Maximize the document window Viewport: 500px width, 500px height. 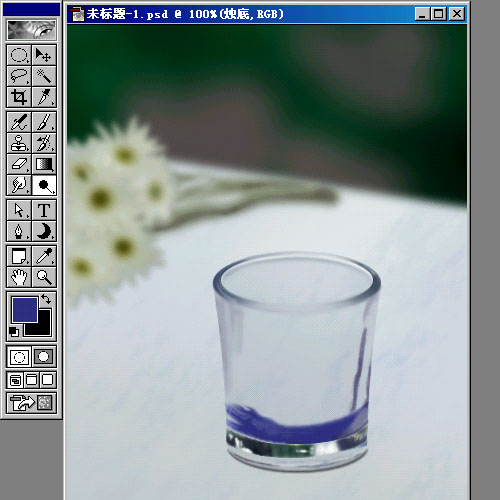click(x=438, y=14)
